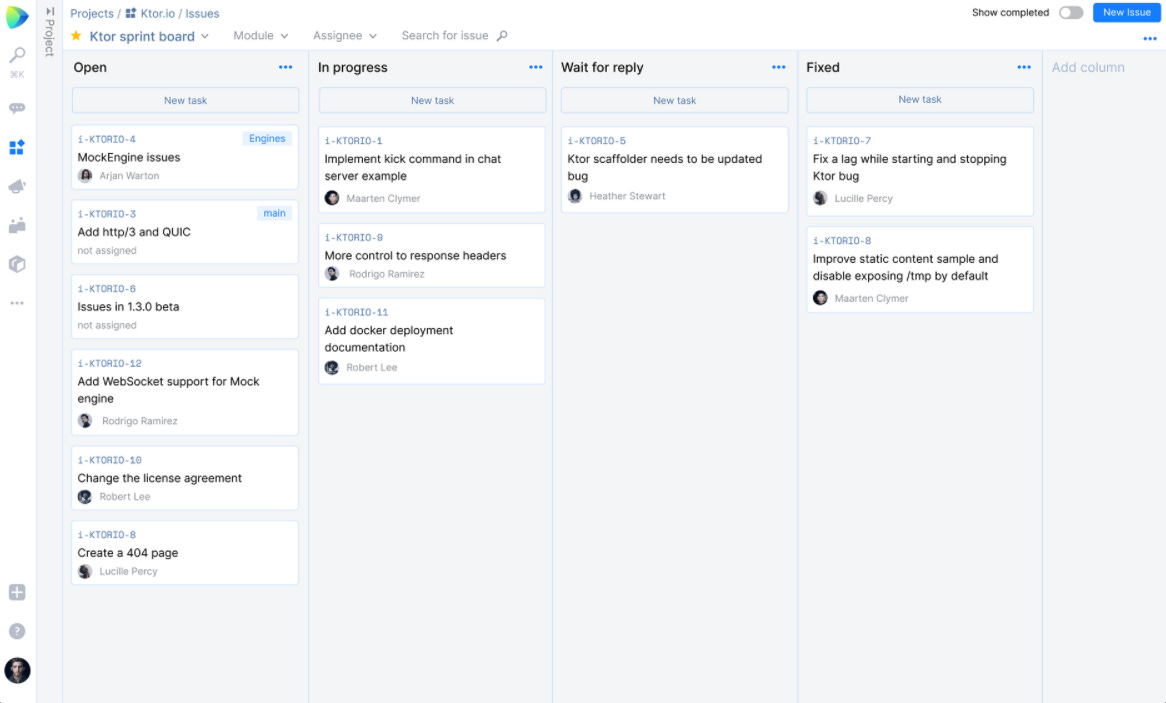Click New task in the Open column

(x=185, y=100)
